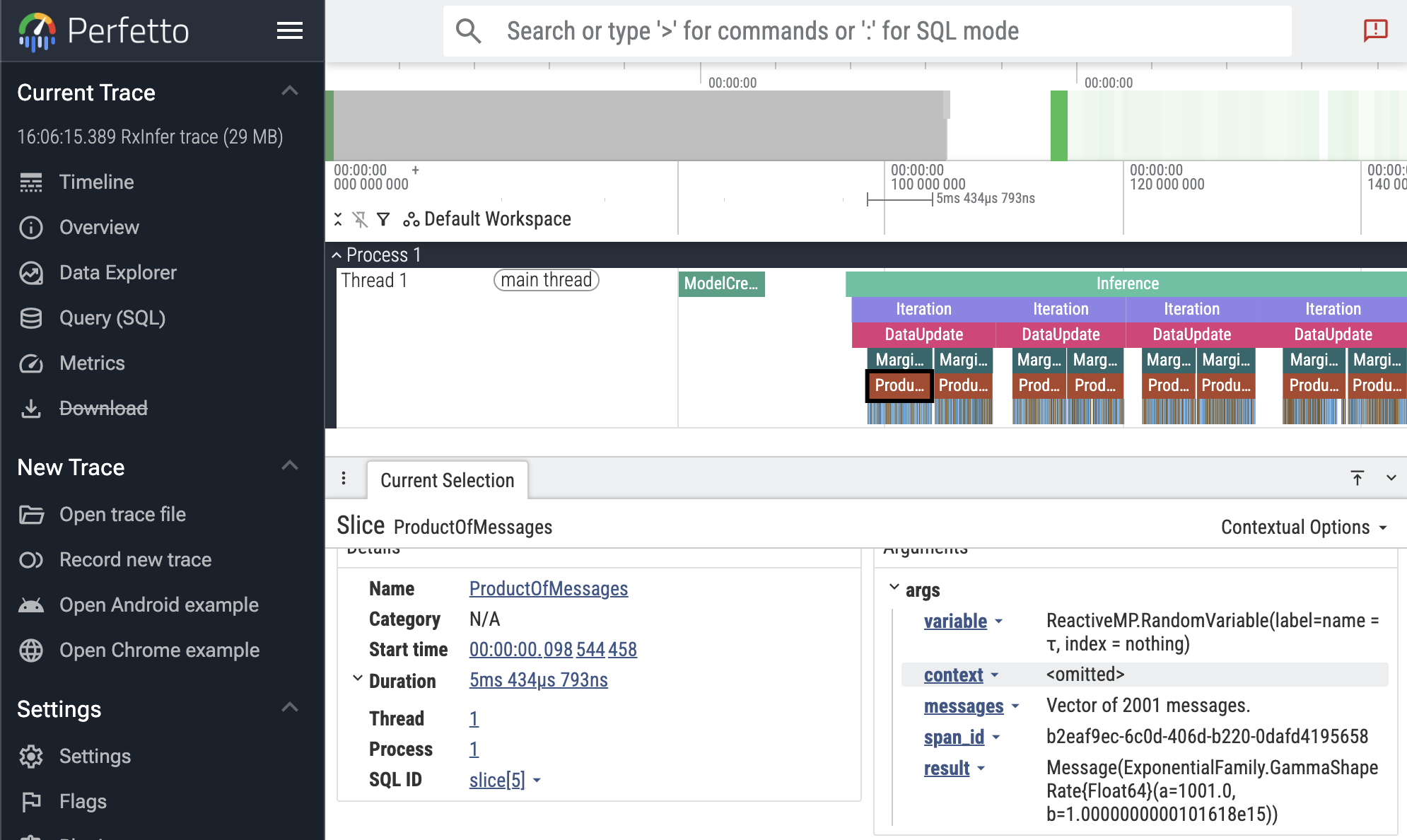Viewport: 1407px width, 840px height.
Task: Open the three-dot menu beside Current Selection
Action: pyautogui.click(x=344, y=479)
